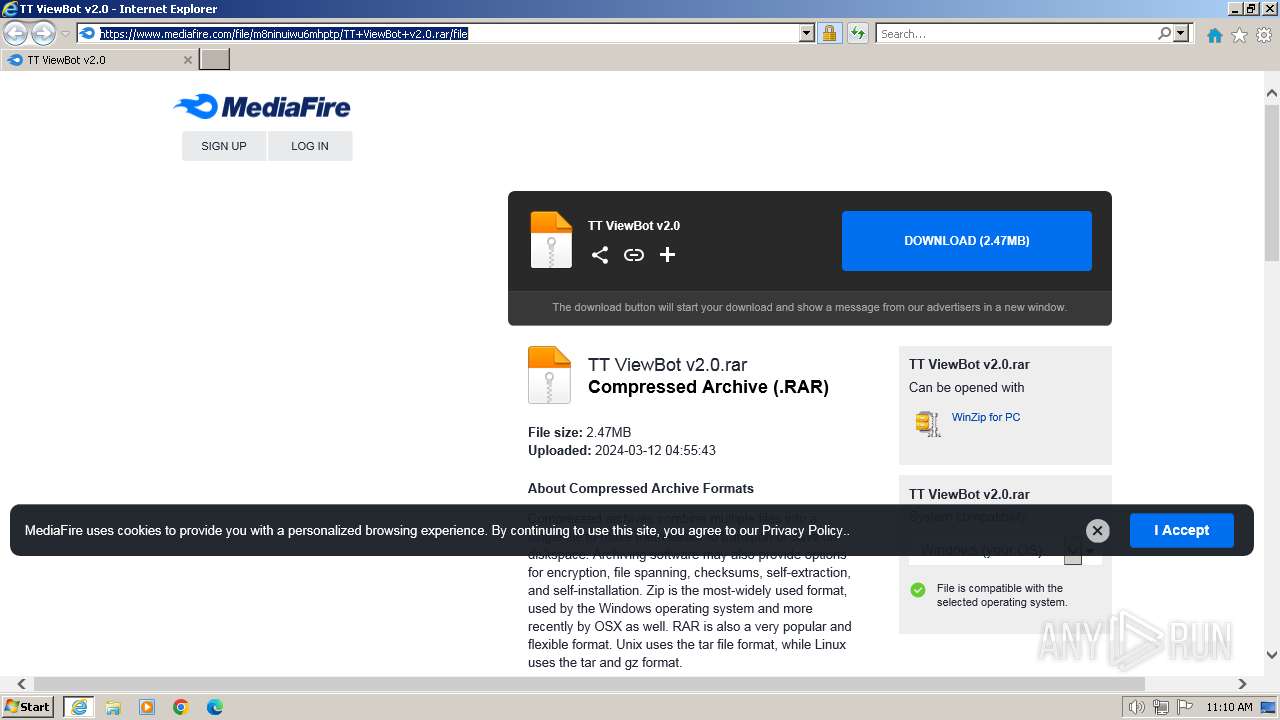Image resolution: width=1280 pixels, height=720 pixels.
Task: Click Internet Explorer taskbar icon
Action: (x=78, y=707)
